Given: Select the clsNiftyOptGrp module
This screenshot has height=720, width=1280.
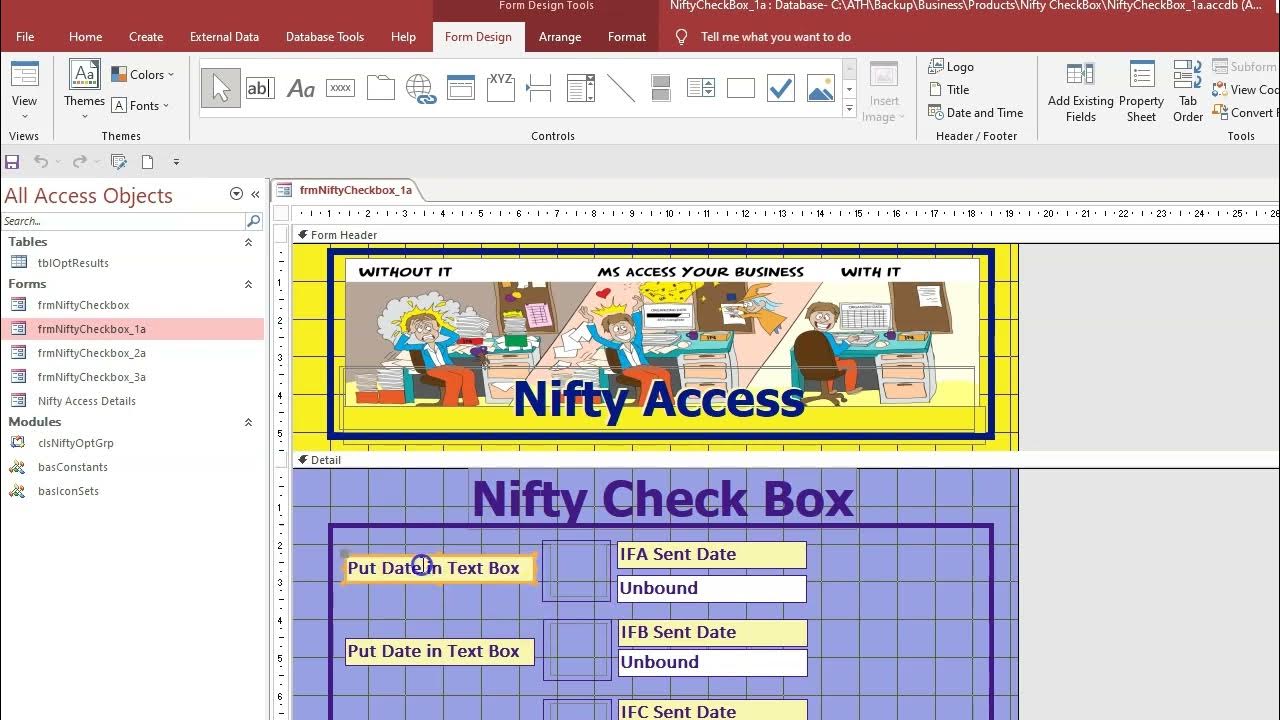Looking at the screenshot, I should pos(134,443).
